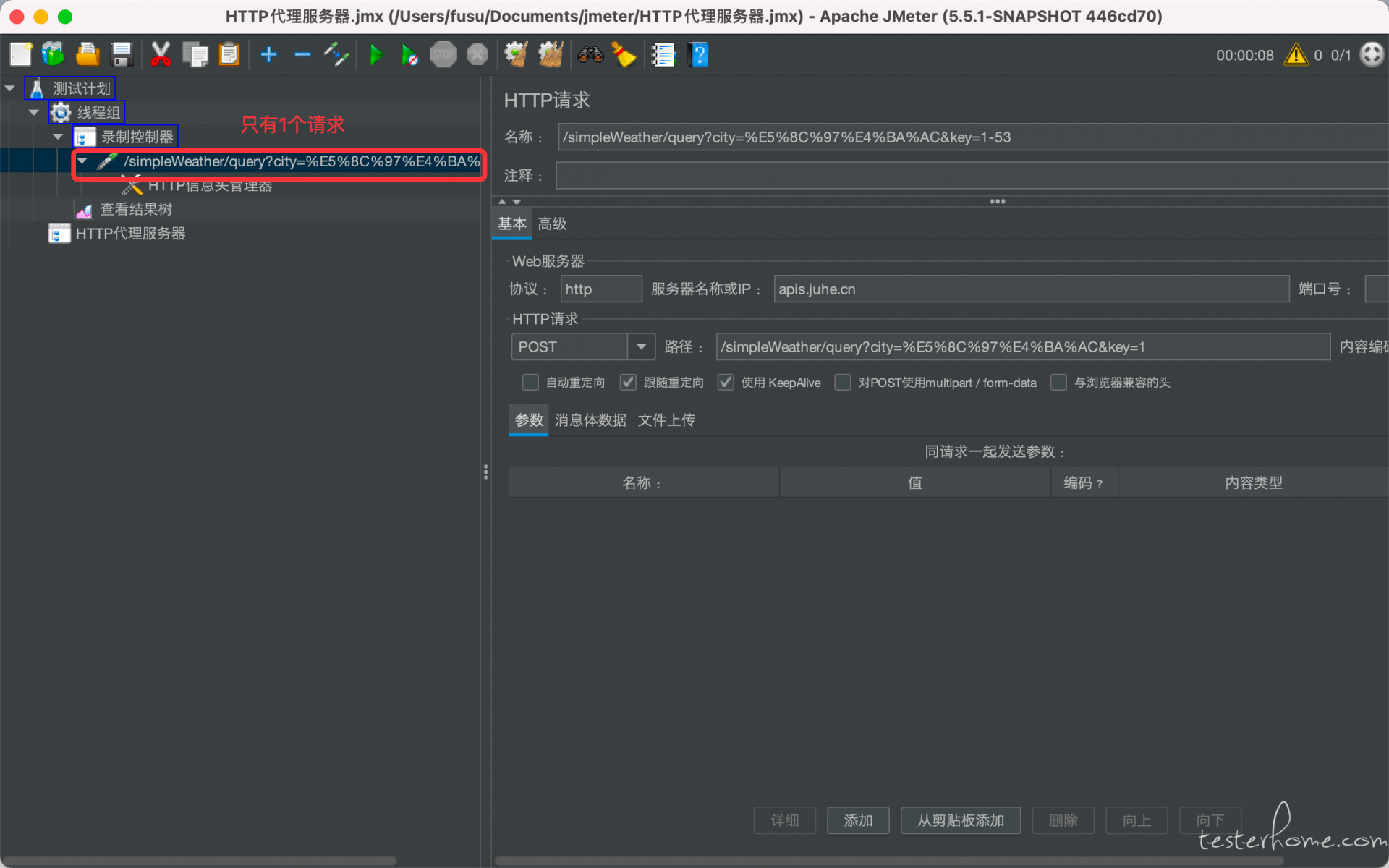The height and width of the screenshot is (868, 1389).
Task: Open the Templates icon
Action: 53,54
